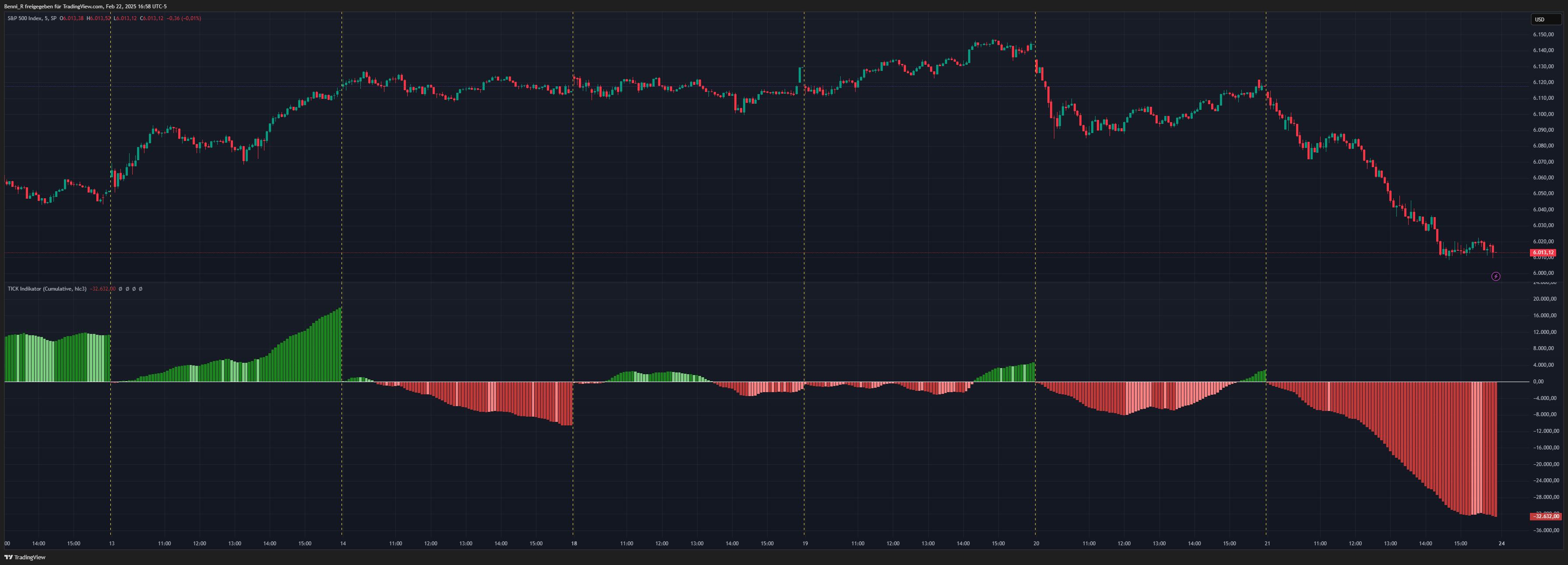Viewport: 1568px width, 565px height.
Task: Click the red indicator value label −32.632,00
Action: 1546,516
